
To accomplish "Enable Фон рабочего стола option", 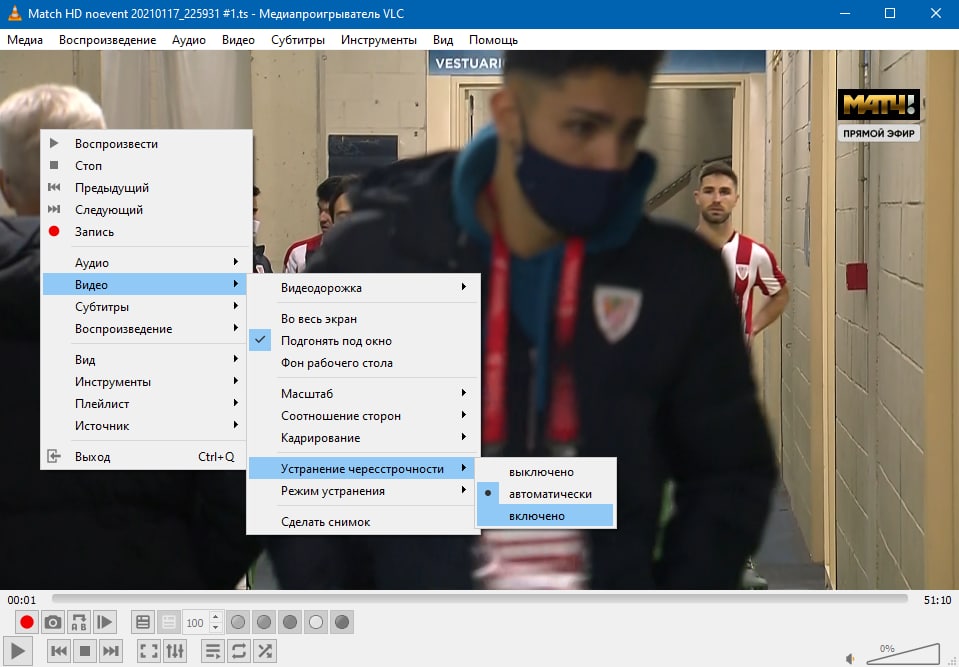I will [363, 363].
